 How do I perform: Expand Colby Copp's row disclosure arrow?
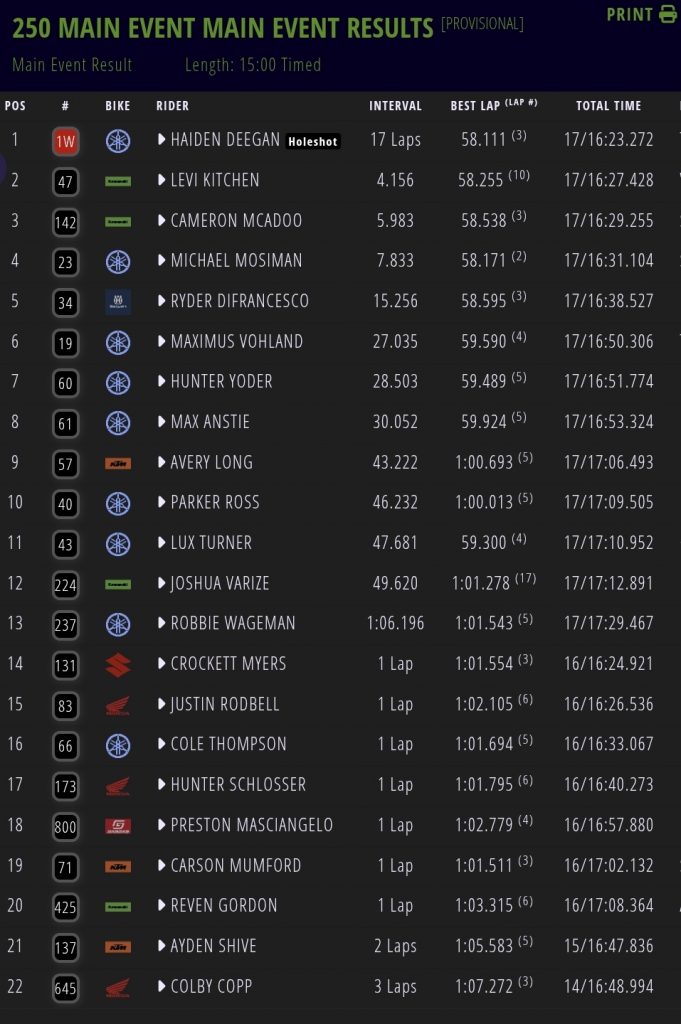tap(161, 987)
